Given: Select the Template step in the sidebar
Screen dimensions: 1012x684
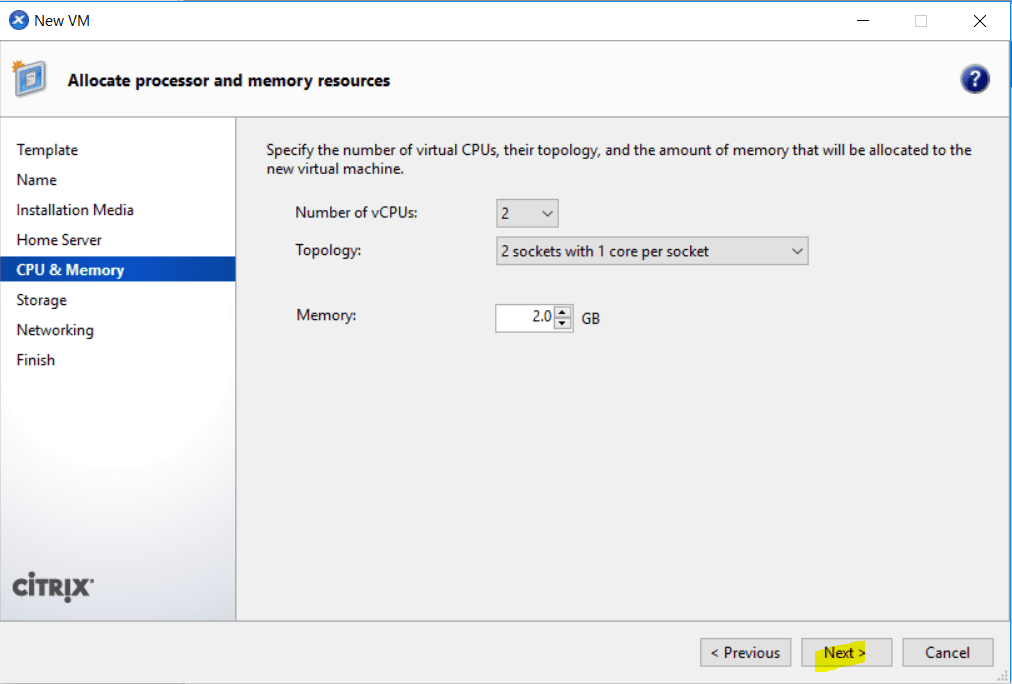Looking at the screenshot, I should 47,149.
